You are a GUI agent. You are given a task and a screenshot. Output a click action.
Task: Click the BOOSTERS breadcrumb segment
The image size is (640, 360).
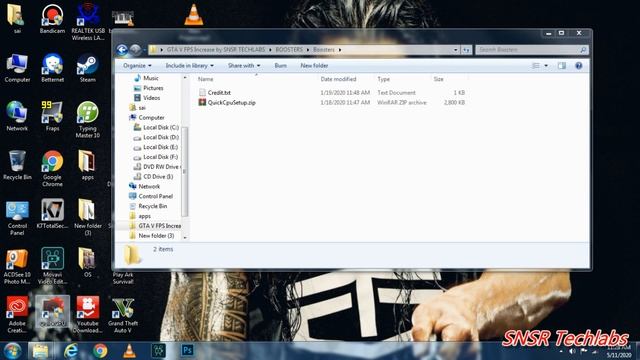coord(289,50)
